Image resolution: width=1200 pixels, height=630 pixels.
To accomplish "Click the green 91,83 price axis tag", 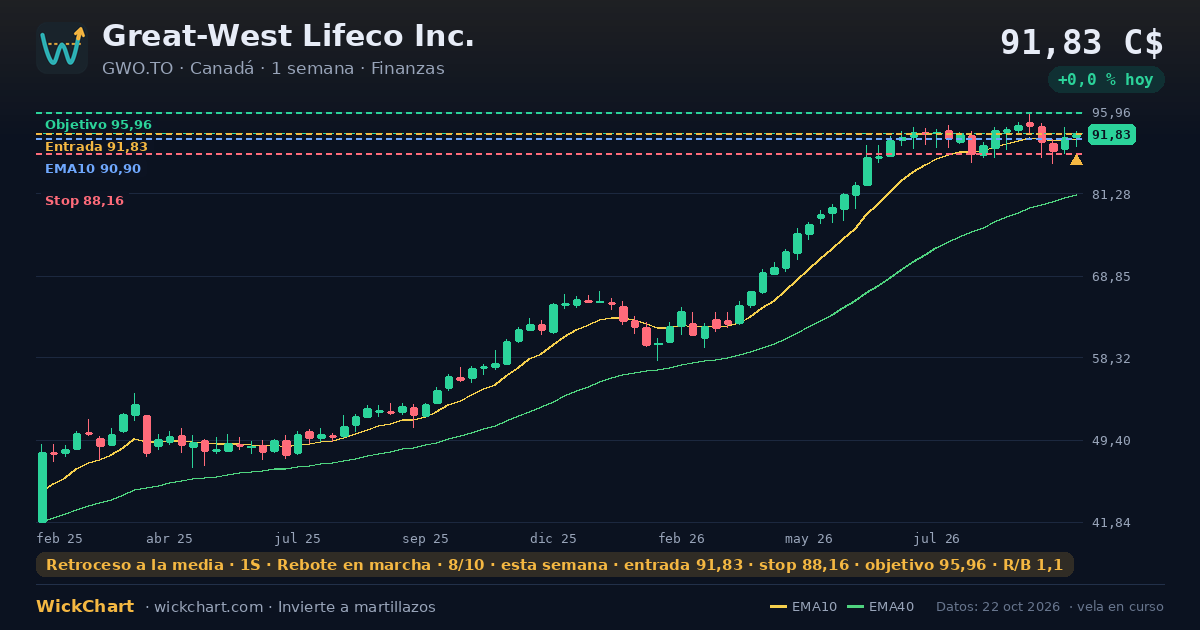I will pyautogui.click(x=1111, y=135).
